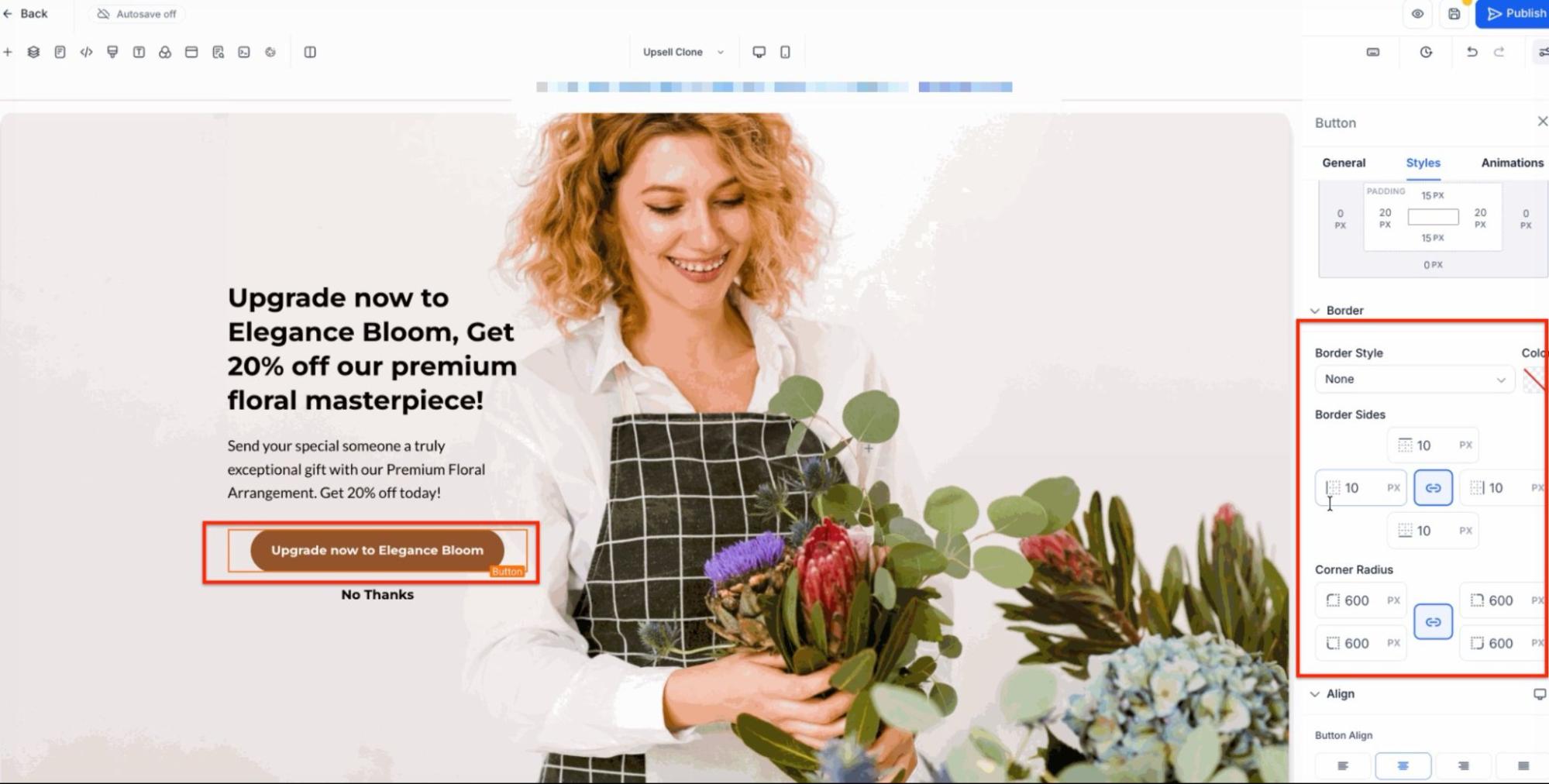Switch to mobile device view
The width and height of the screenshot is (1549, 784).
pyautogui.click(x=785, y=52)
